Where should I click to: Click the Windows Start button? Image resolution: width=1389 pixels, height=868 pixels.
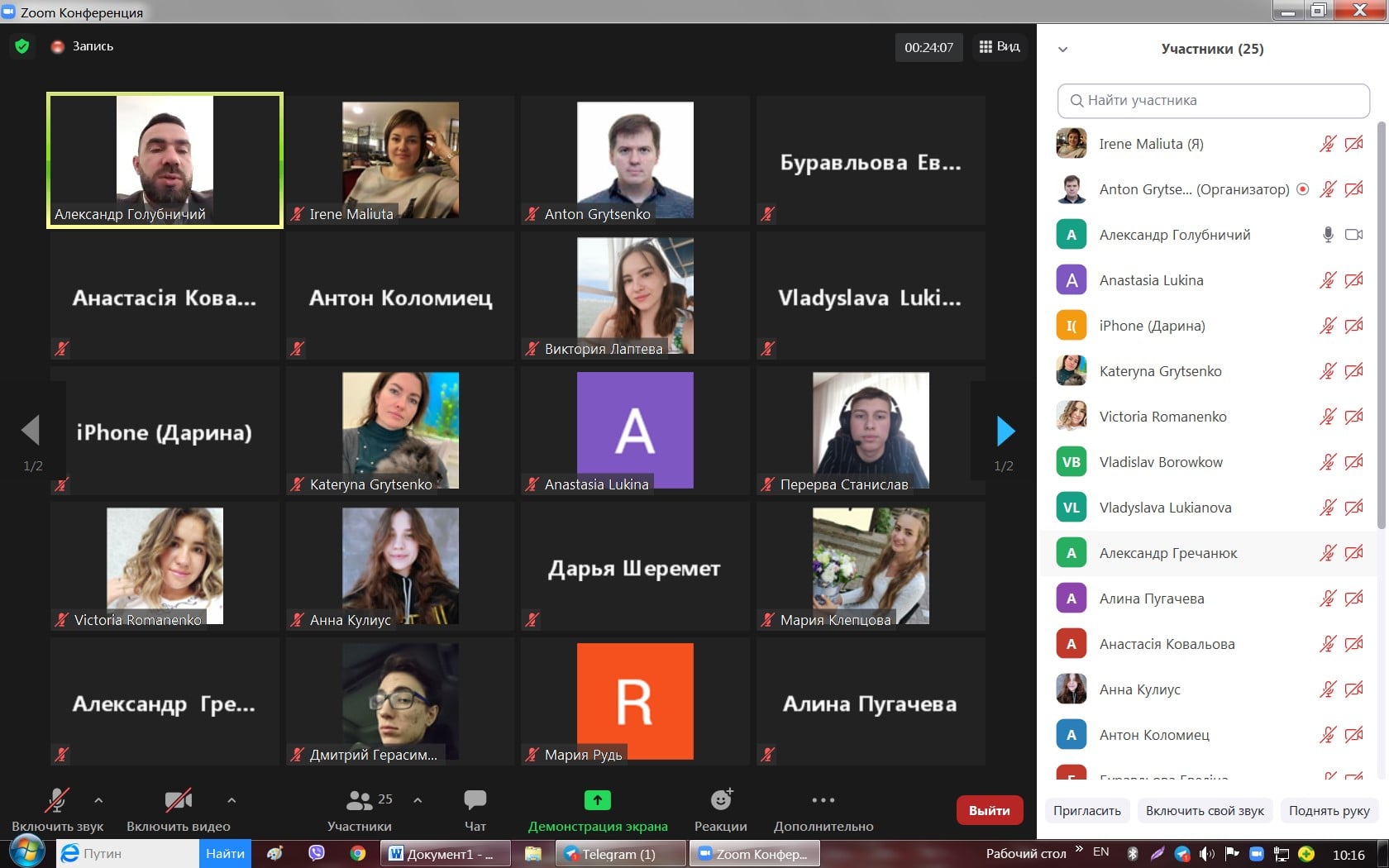click(x=26, y=852)
